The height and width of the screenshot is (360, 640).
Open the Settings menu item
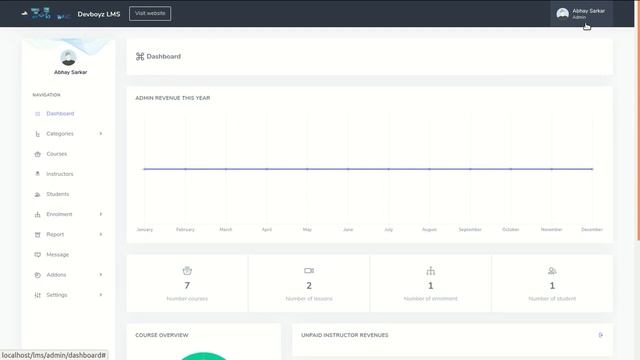[x=57, y=295]
